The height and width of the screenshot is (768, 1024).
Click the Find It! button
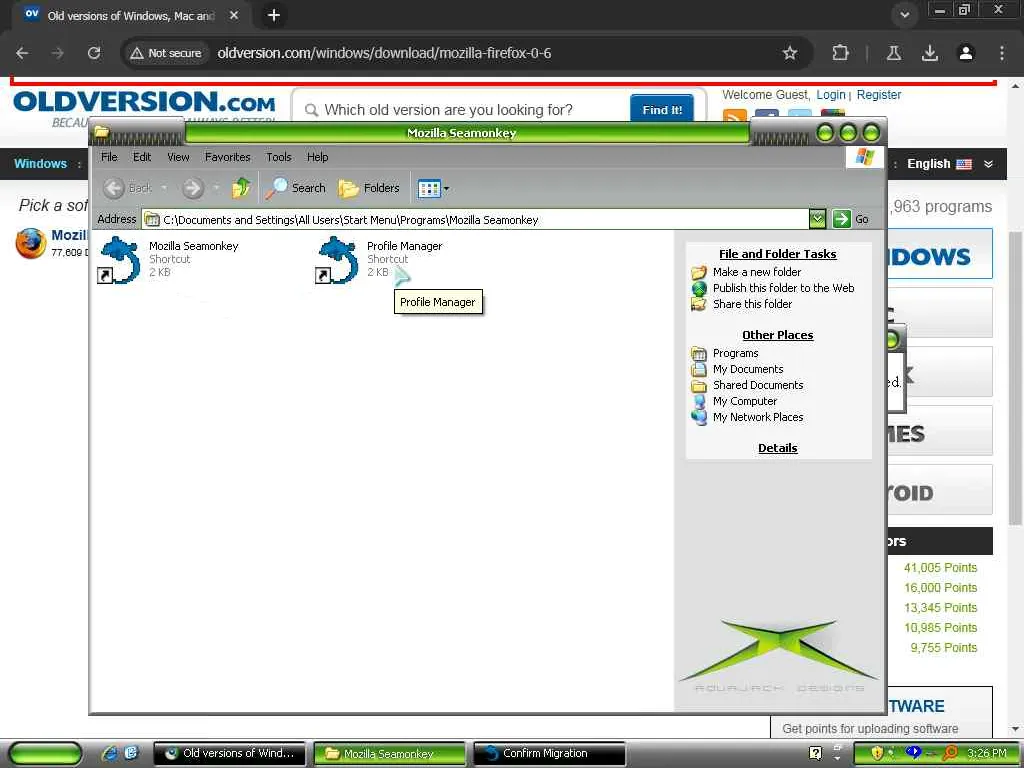[662, 109]
